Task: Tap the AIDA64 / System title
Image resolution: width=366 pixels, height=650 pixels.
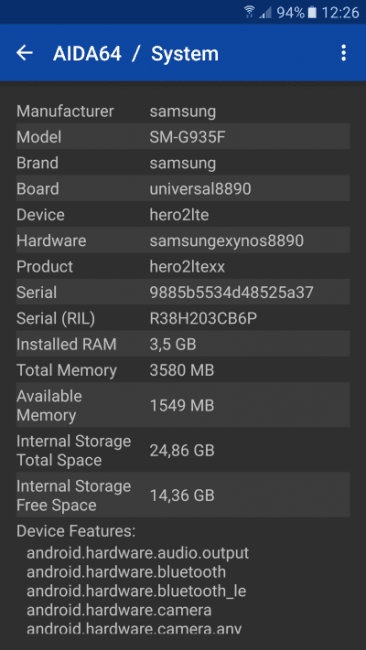Action: (x=136, y=53)
